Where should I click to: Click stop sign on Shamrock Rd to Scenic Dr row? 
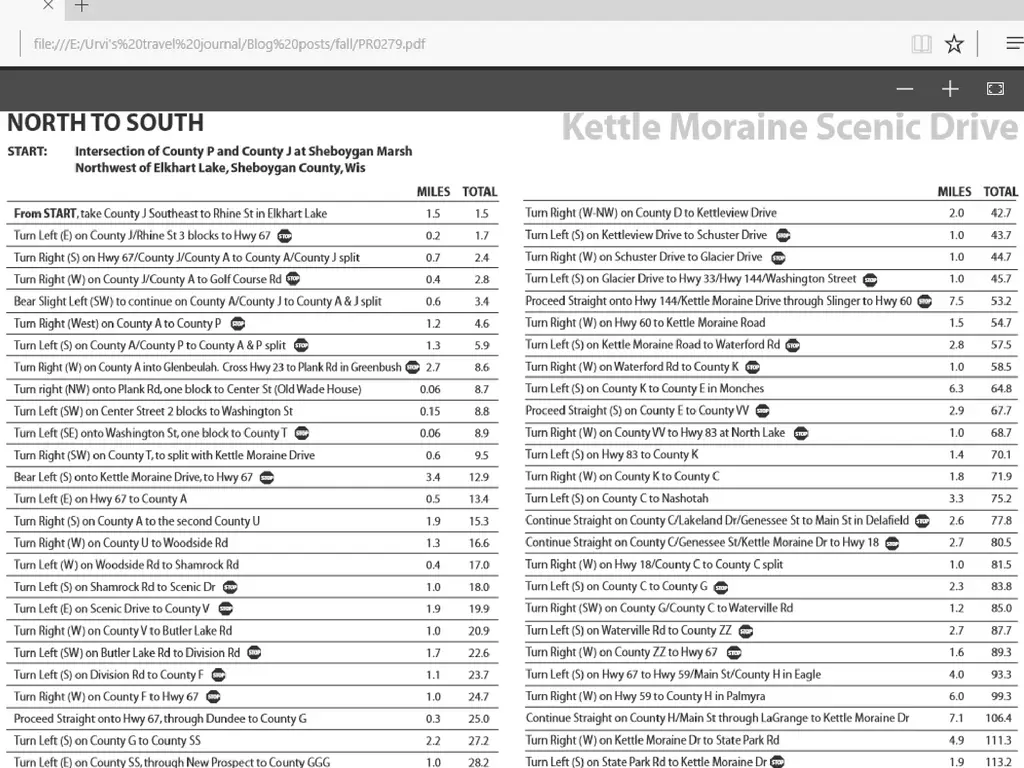230,587
